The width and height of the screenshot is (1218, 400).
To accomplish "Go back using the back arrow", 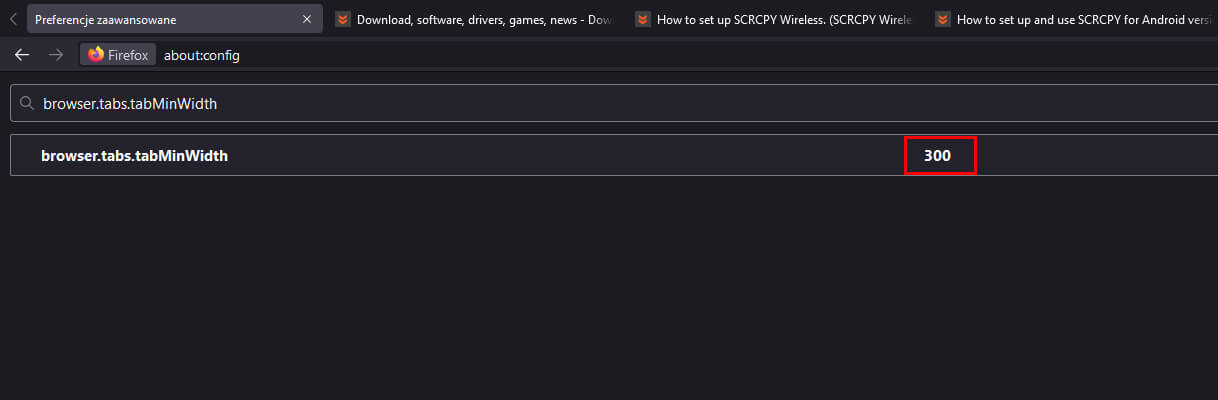I will coord(22,55).
